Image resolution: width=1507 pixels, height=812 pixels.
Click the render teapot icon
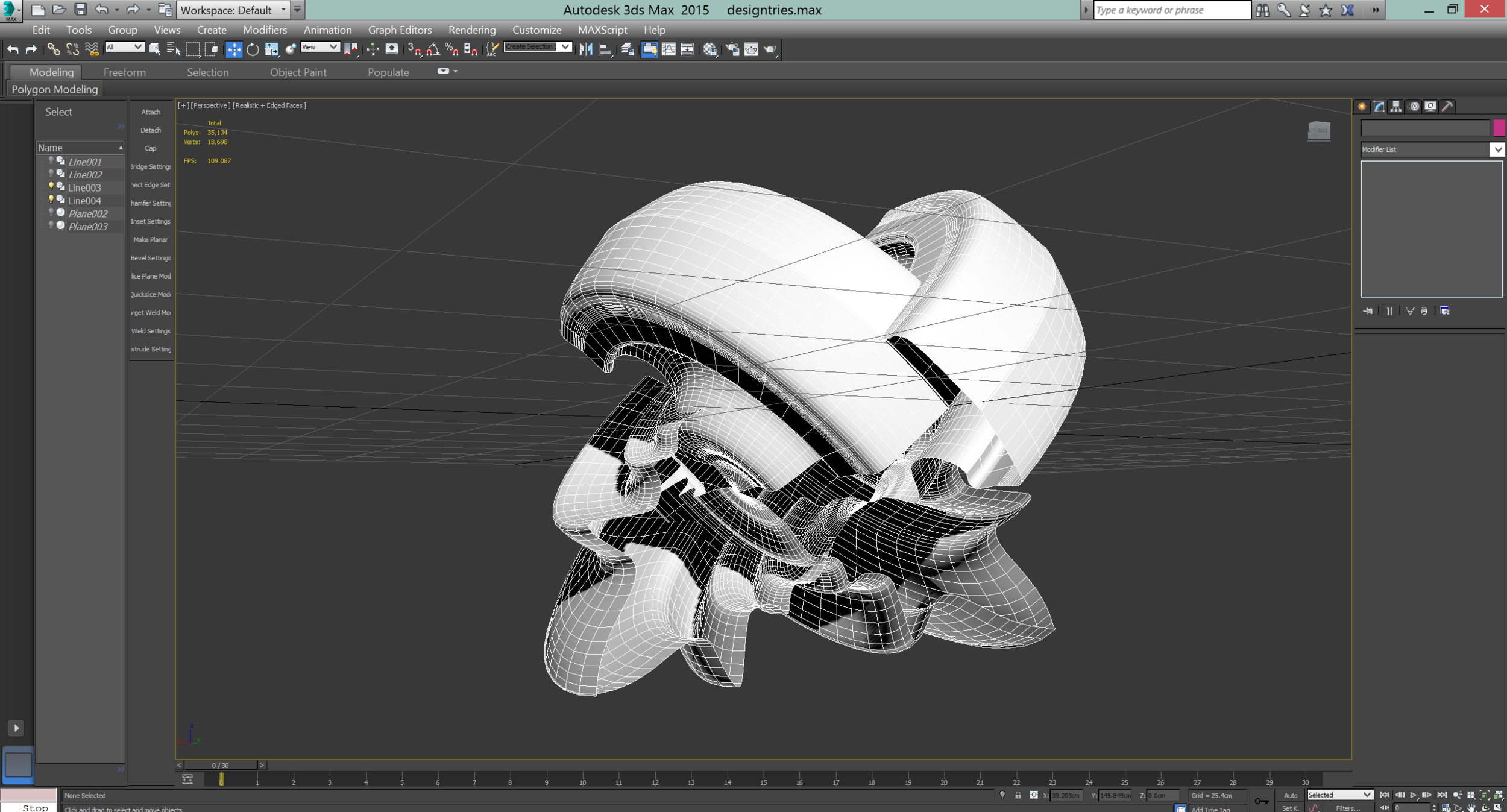(770, 49)
